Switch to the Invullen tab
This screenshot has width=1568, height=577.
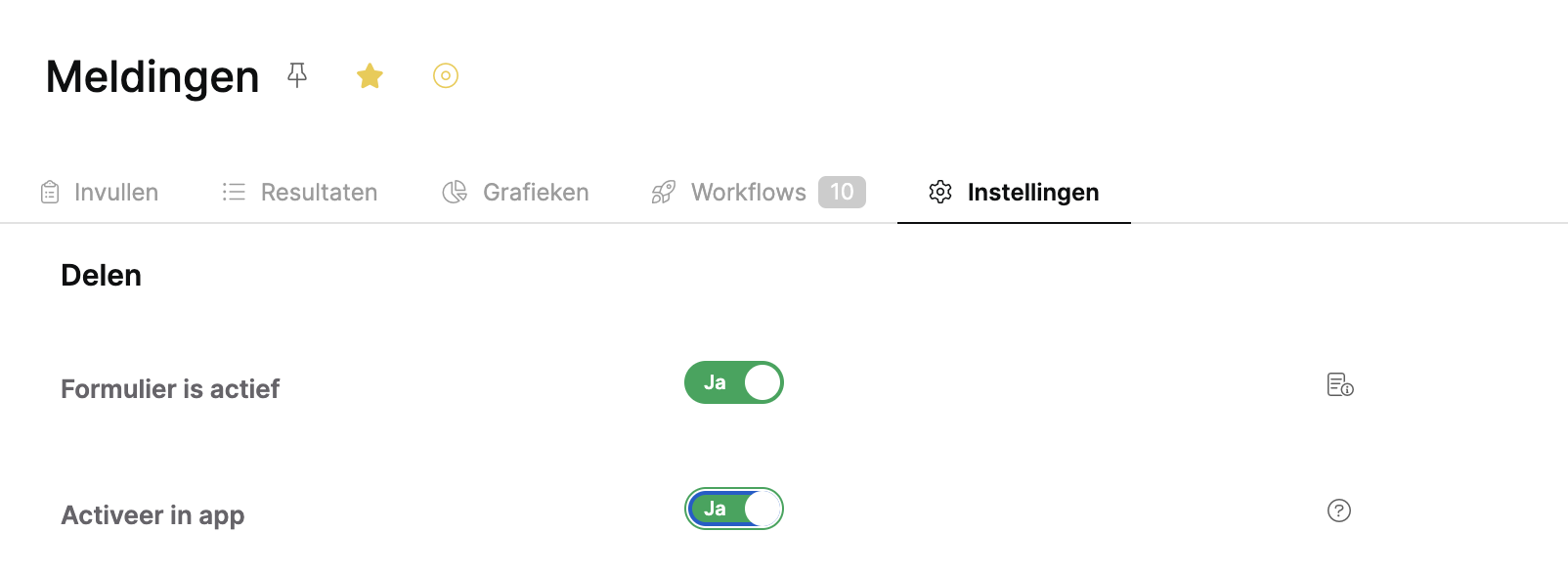(99, 192)
